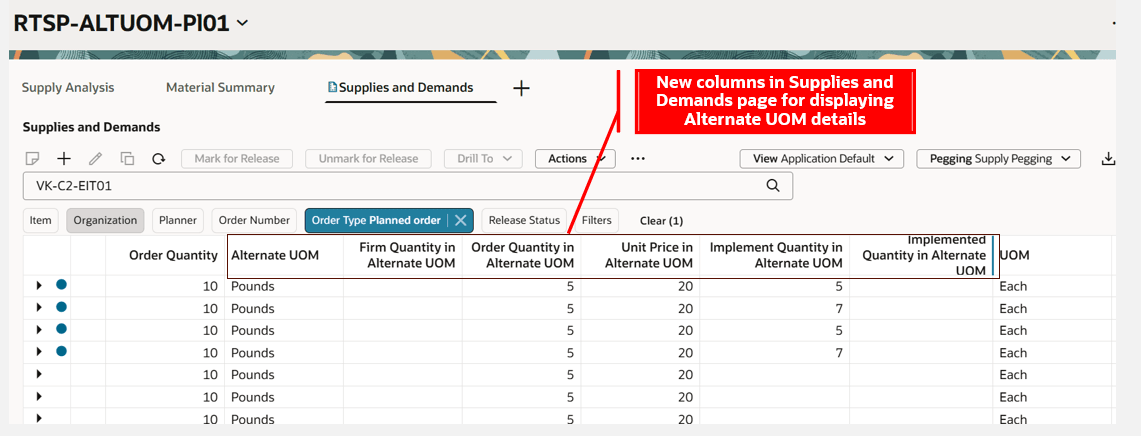Image resolution: width=1141 pixels, height=436 pixels.
Task: Open the Pegging Supply Pegging dropdown
Action: tap(998, 159)
